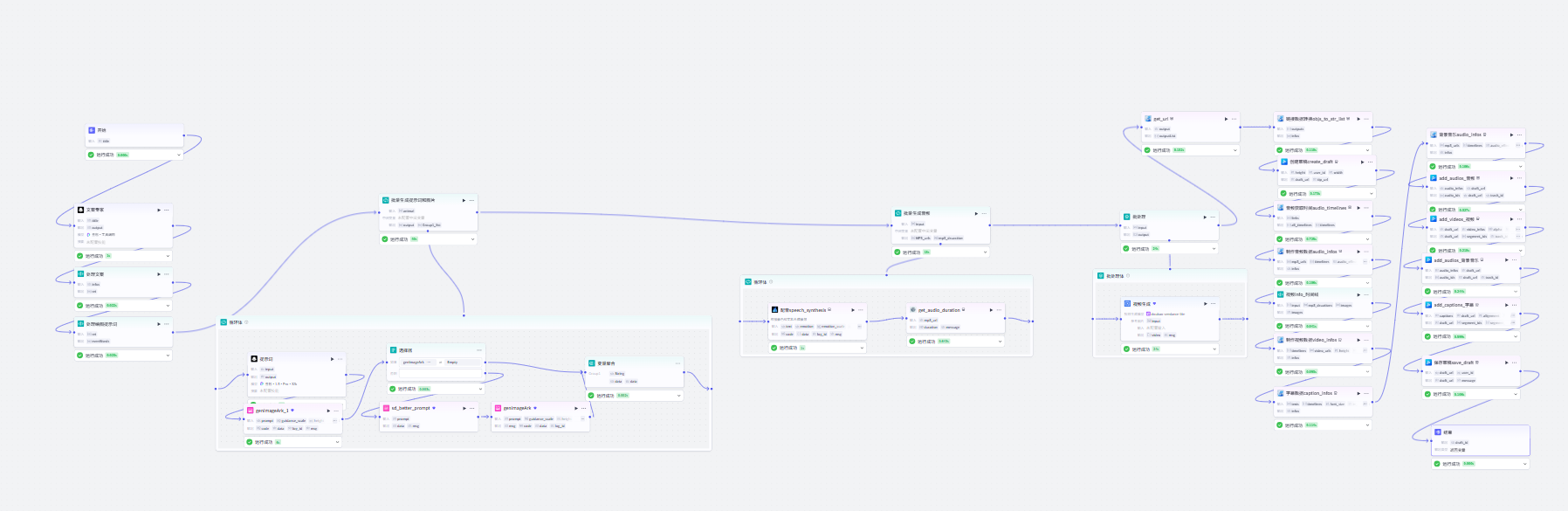Click green success check under end node
The image size is (1568, 511).
1437,464
